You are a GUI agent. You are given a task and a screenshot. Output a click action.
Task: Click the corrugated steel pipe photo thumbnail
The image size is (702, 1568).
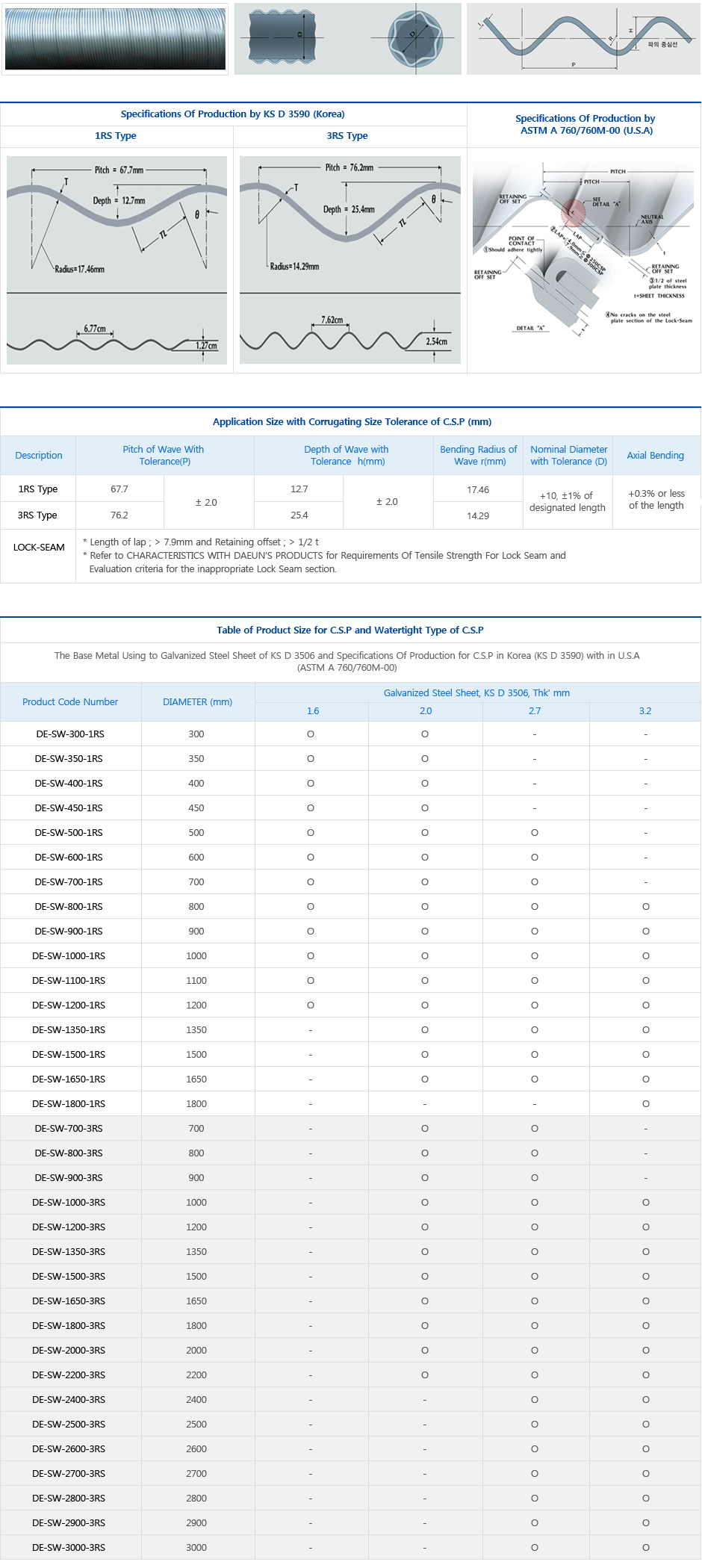click(116, 38)
